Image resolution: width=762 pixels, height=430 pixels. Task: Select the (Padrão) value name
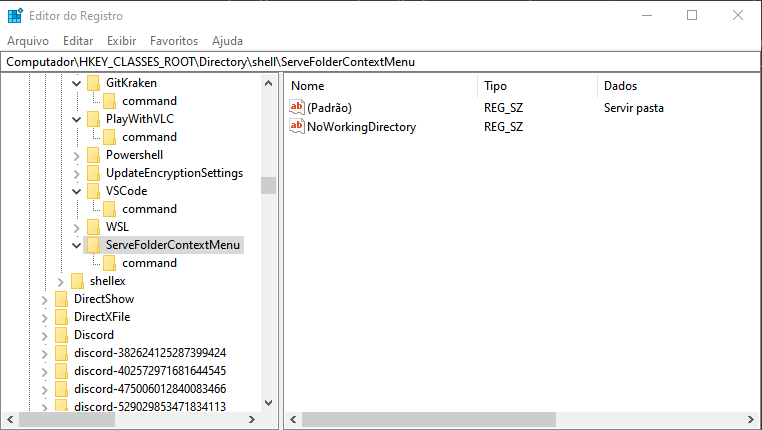coord(329,107)
